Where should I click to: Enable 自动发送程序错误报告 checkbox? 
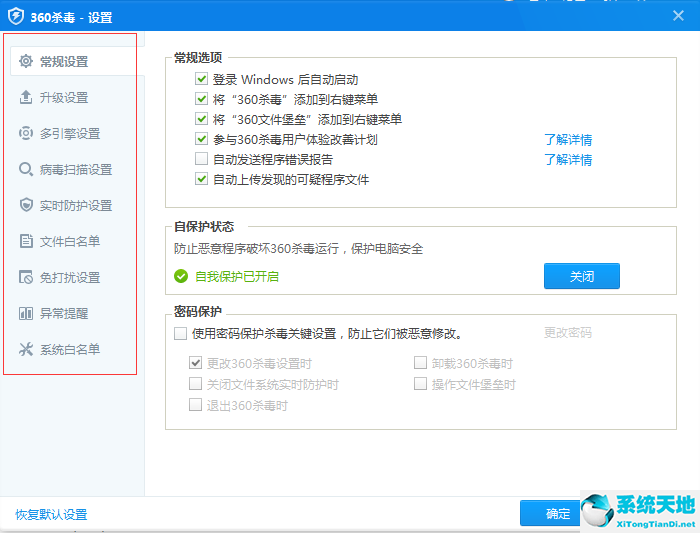point(201,158)
